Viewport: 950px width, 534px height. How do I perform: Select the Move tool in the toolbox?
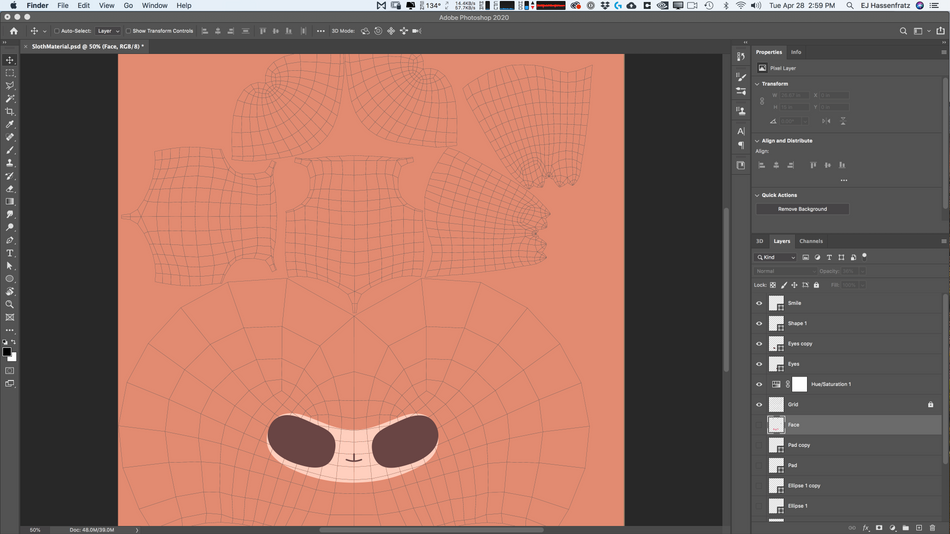[10, 60]
